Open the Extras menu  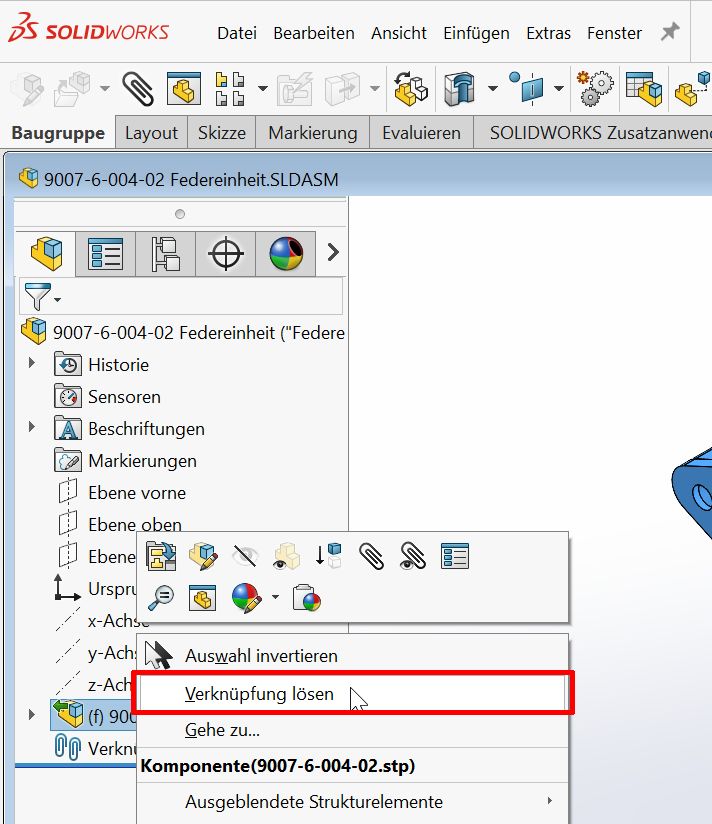[x=548, y=33]
